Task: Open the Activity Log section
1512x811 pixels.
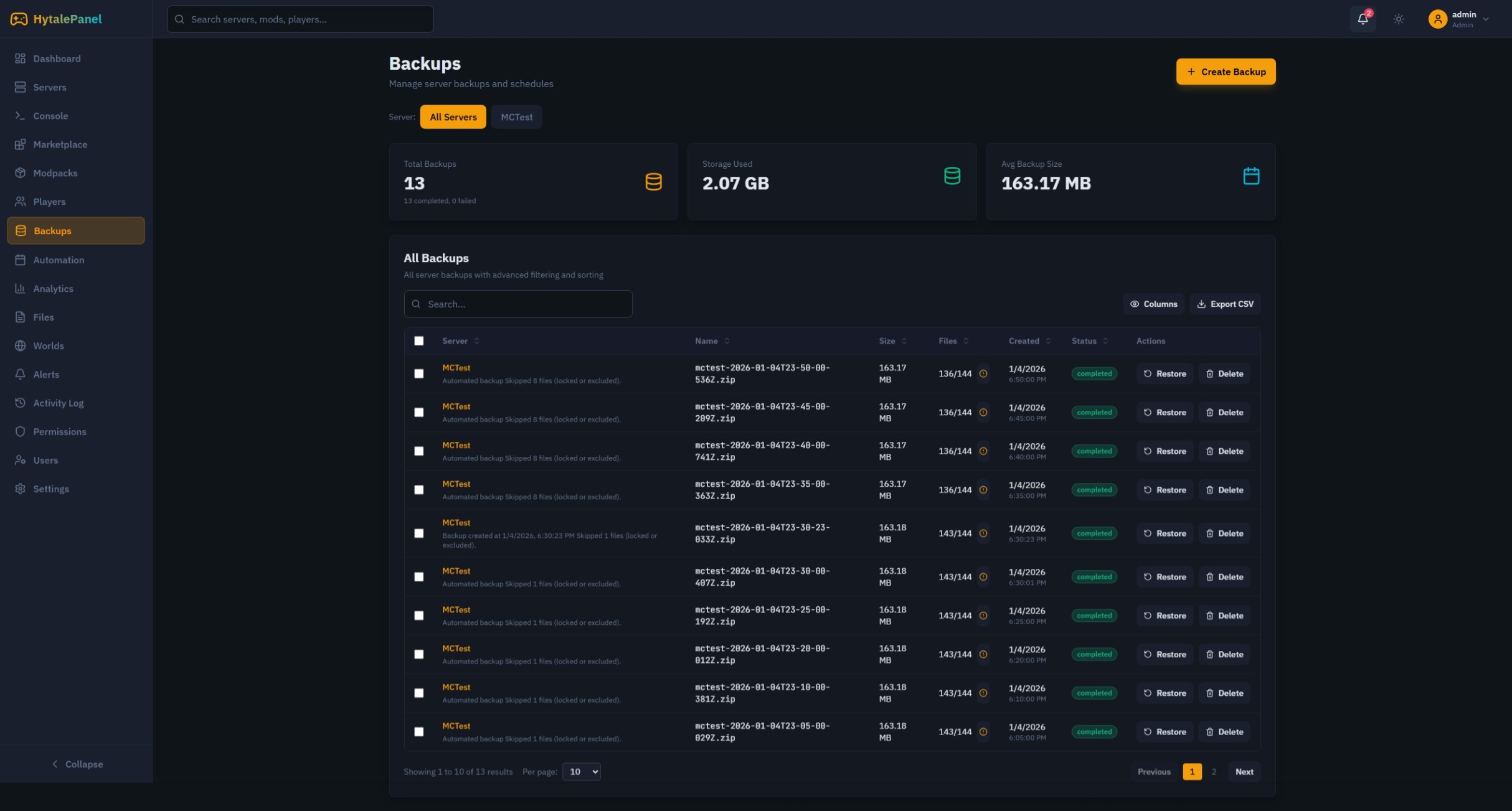Action: coord(59,403)
